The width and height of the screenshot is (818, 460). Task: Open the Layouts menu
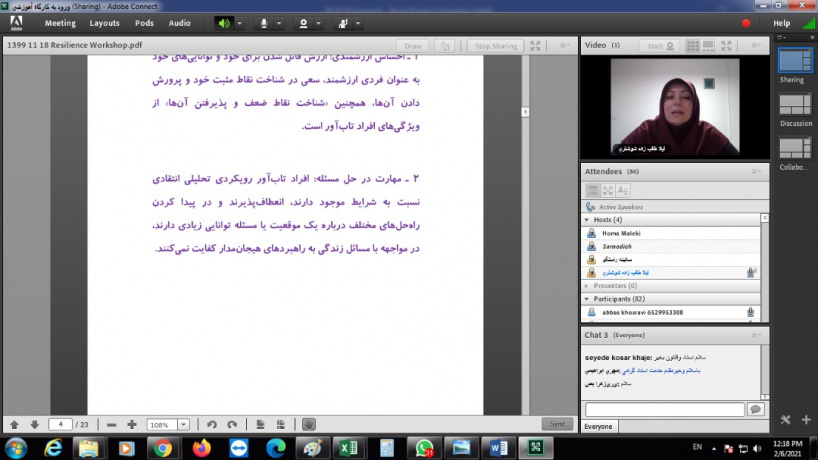(x=104, y=23)
